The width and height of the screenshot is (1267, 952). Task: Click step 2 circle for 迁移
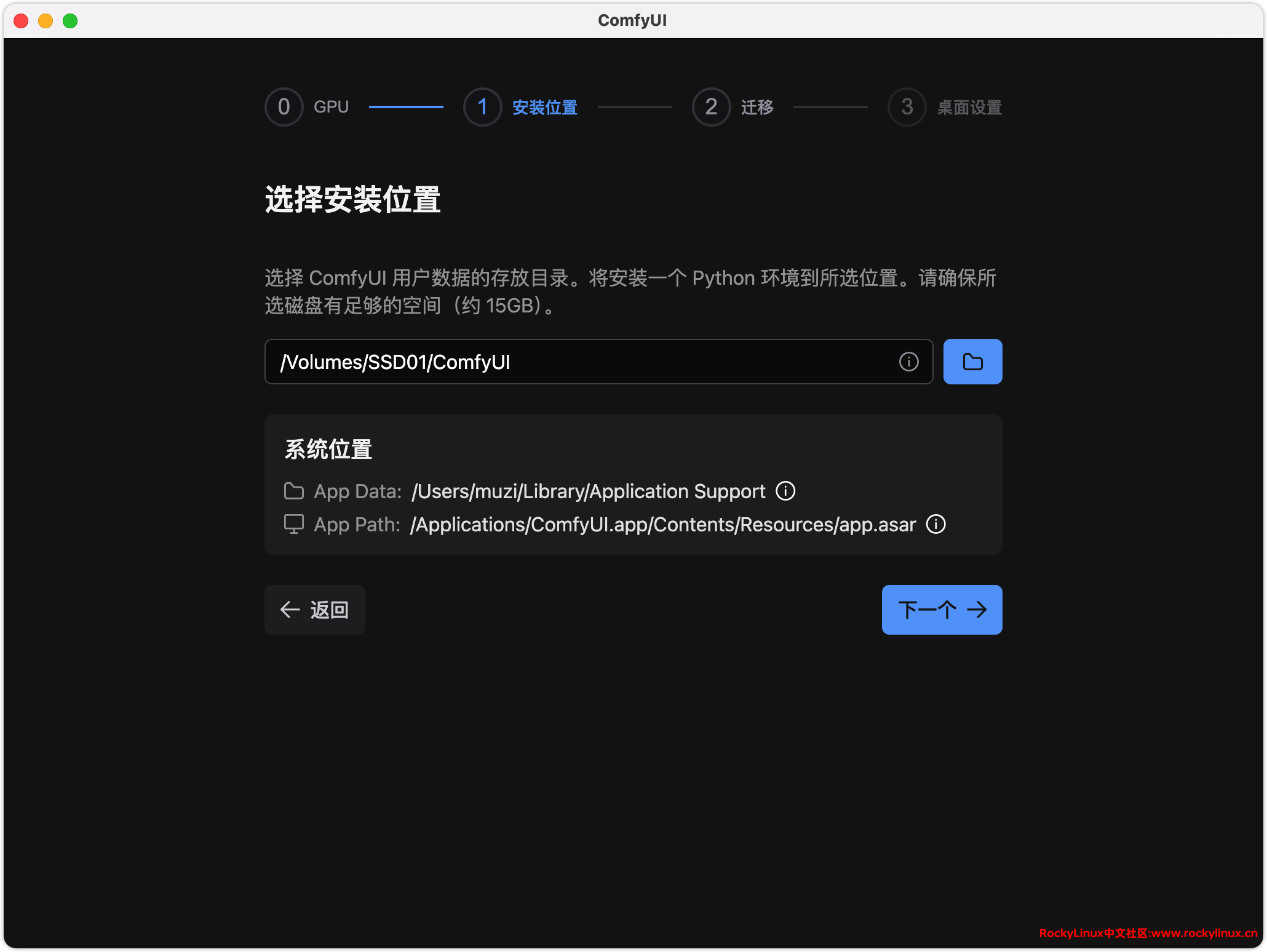click(x=711, y=107)
